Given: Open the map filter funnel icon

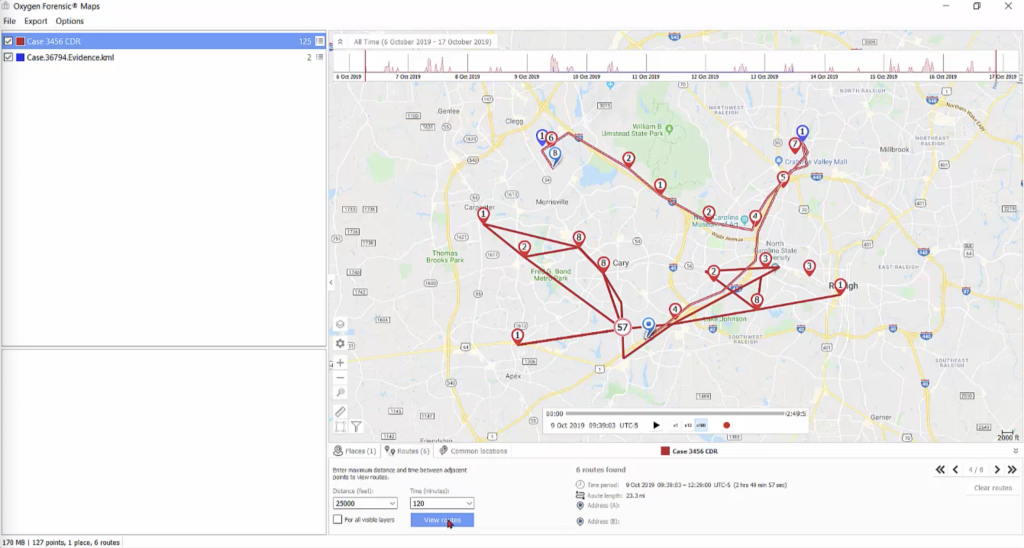Looking at the screenshot, I should point(355,427).
